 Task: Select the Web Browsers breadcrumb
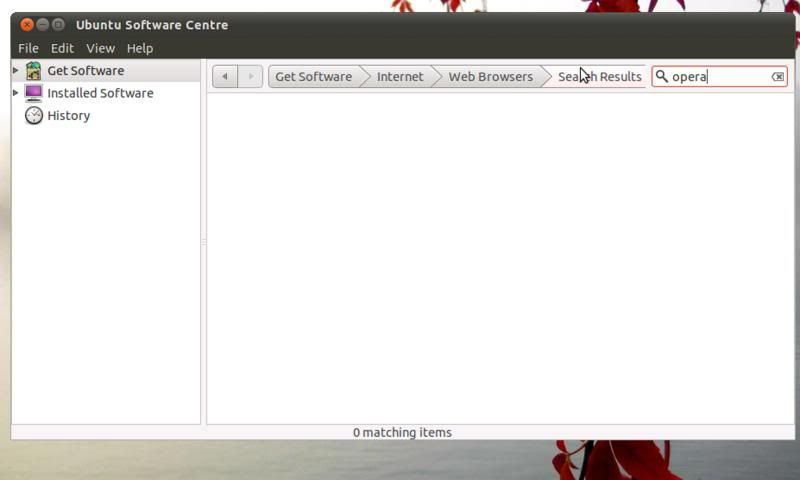coord(490,77)
